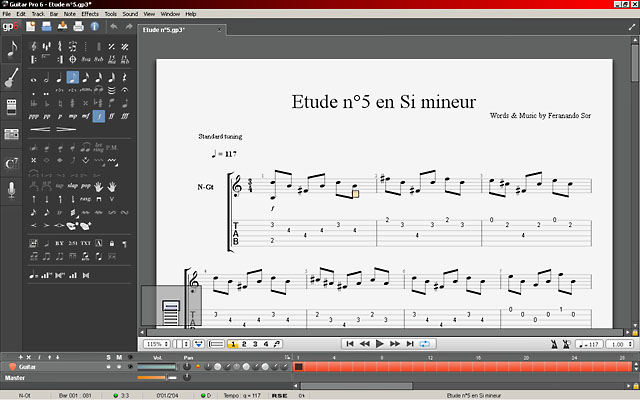Open the Edition note panel icon
This screenshot has width=640, height=400.
point(11,50)
